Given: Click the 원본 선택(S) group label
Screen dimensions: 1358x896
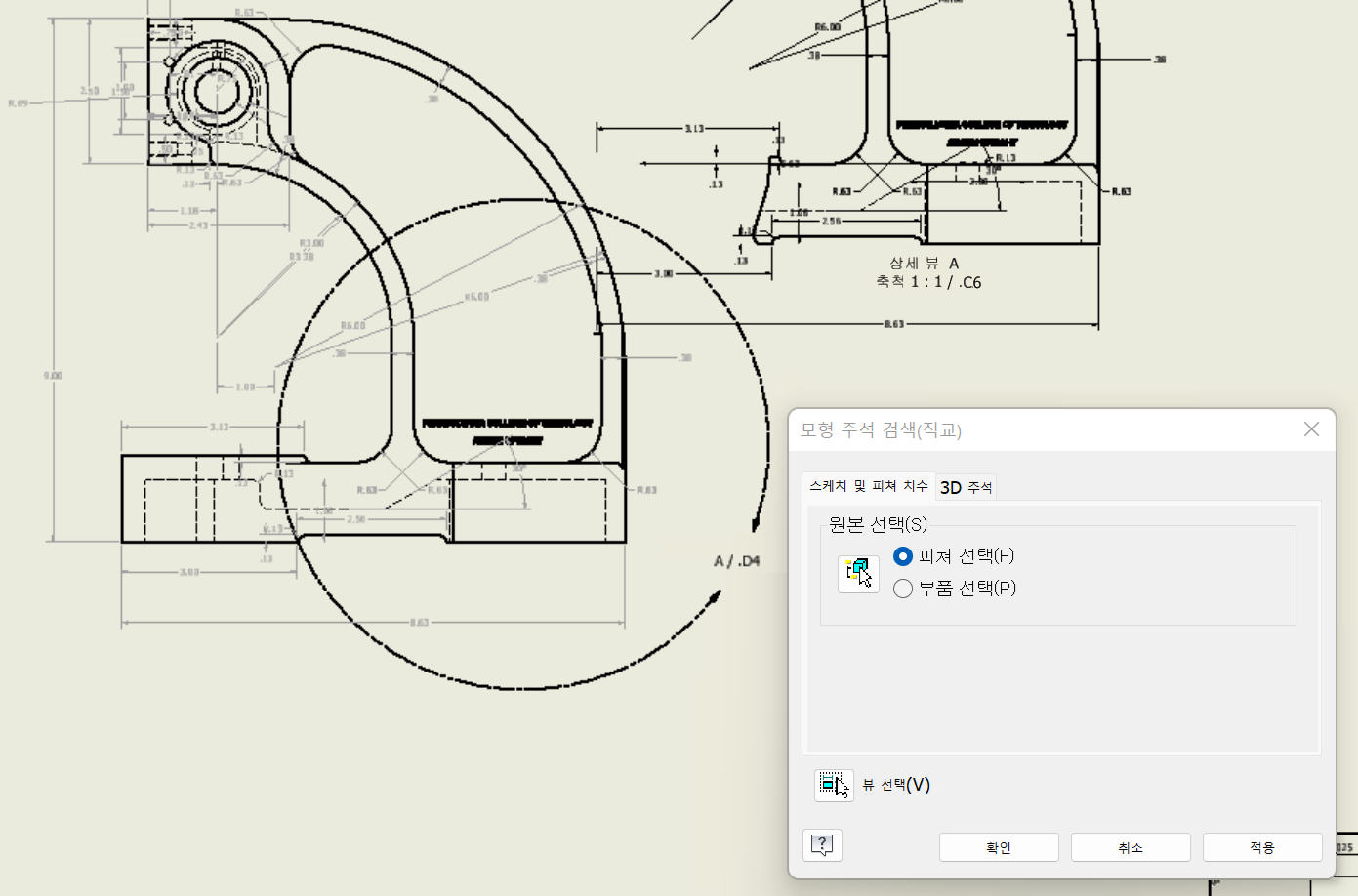Looking at the screenshot, I should point(878,525).
